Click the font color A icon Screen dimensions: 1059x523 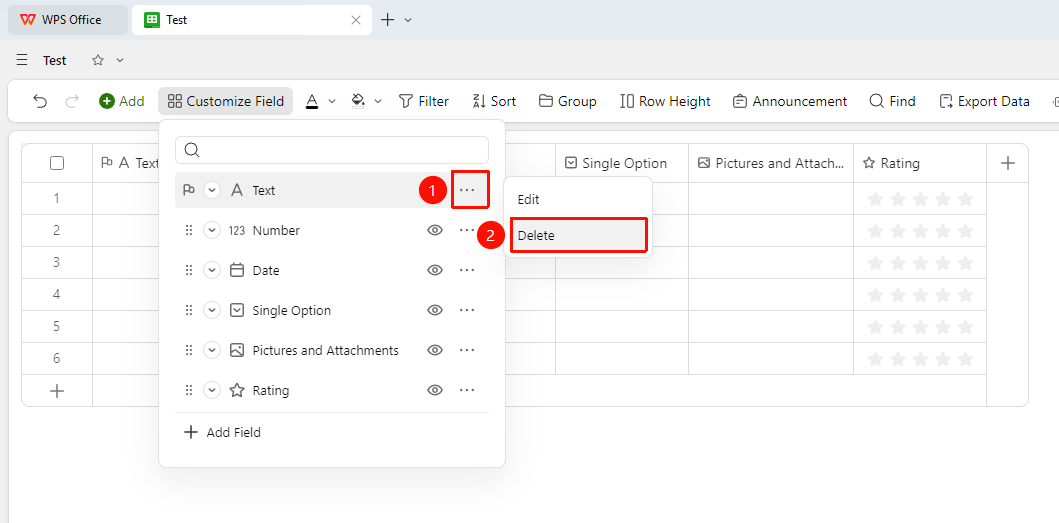311,101
